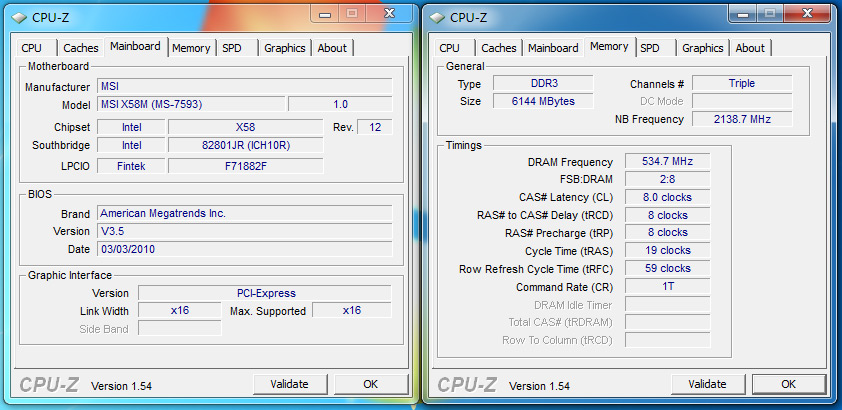Click the BIOS Date value 03/03/2010
Image resolution: width=842 pixels, height=410 pixels.
pyautogui.click(x=245, y=249)
